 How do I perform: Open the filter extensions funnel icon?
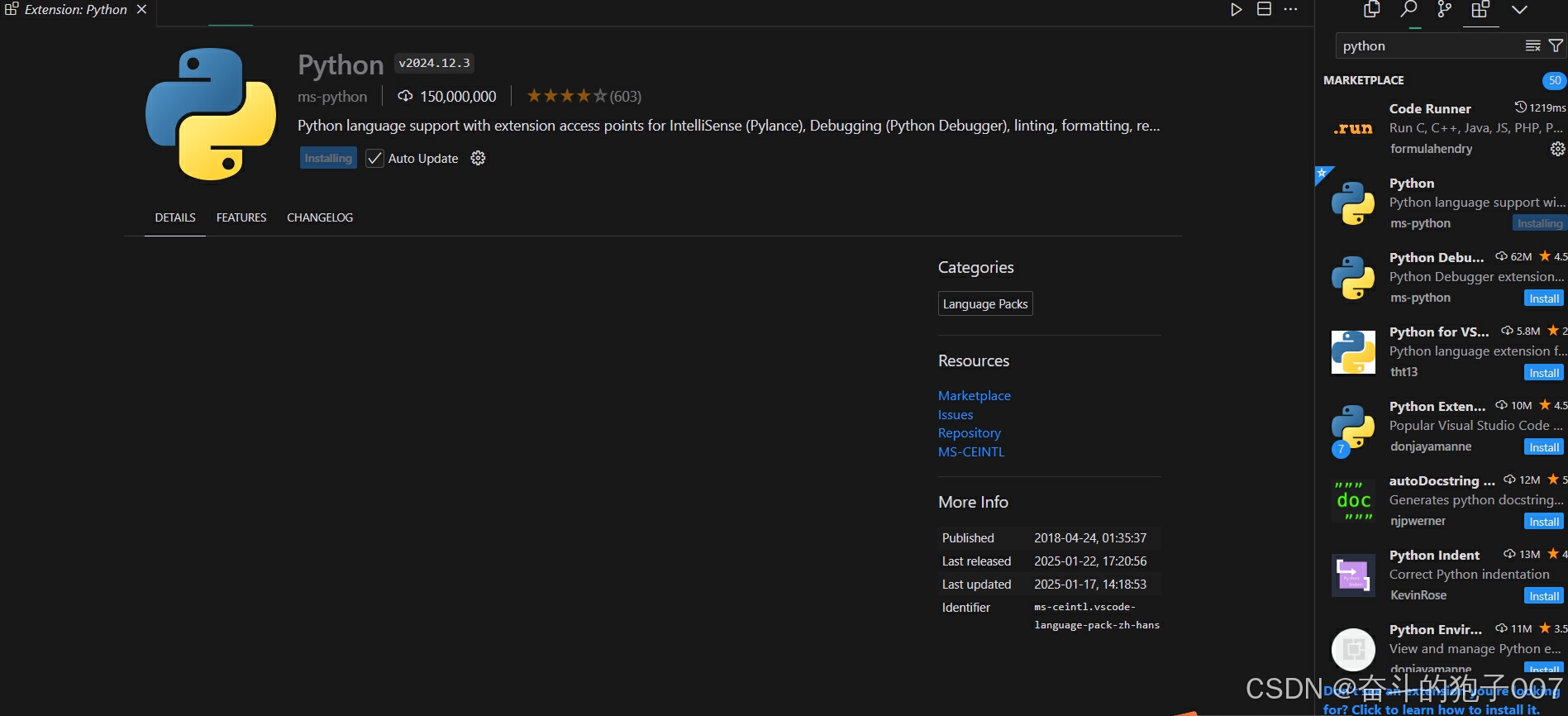coord(1556,45)
